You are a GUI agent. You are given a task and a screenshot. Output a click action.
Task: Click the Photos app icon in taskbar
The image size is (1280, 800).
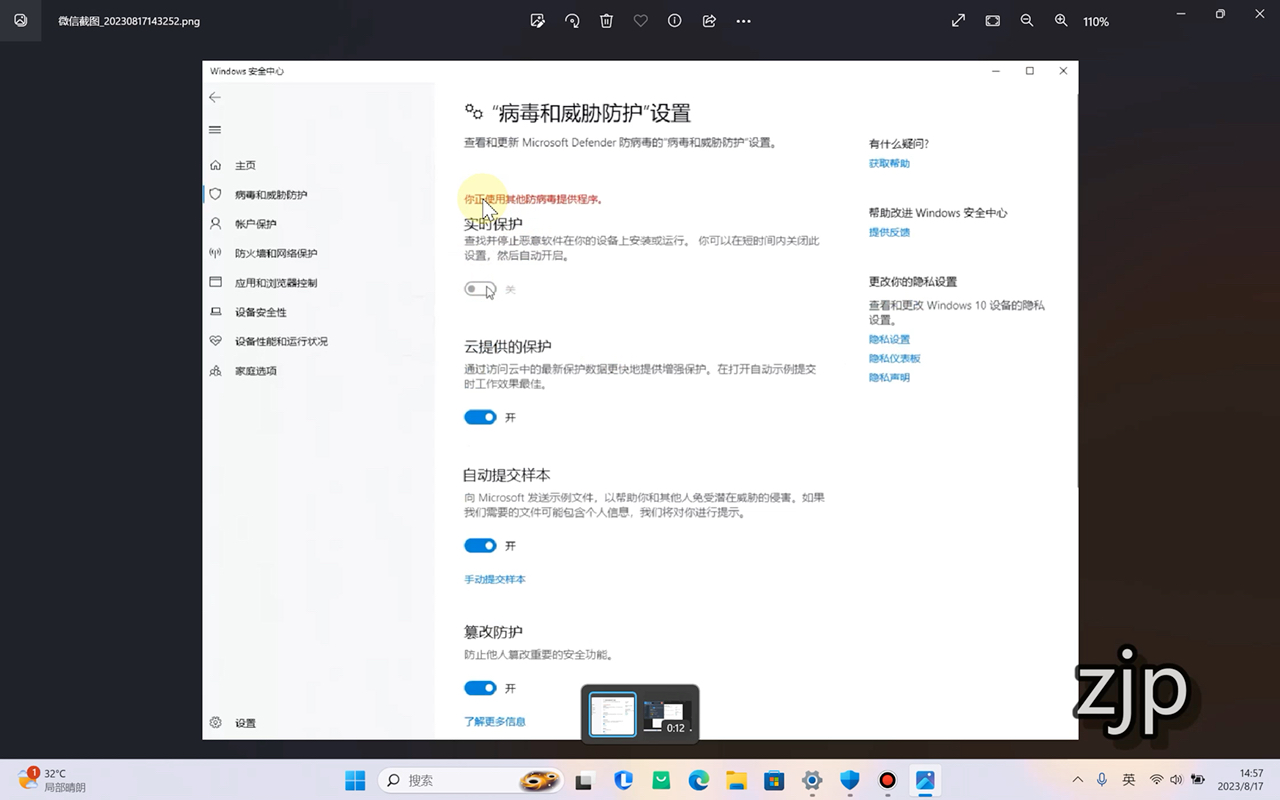925,780
